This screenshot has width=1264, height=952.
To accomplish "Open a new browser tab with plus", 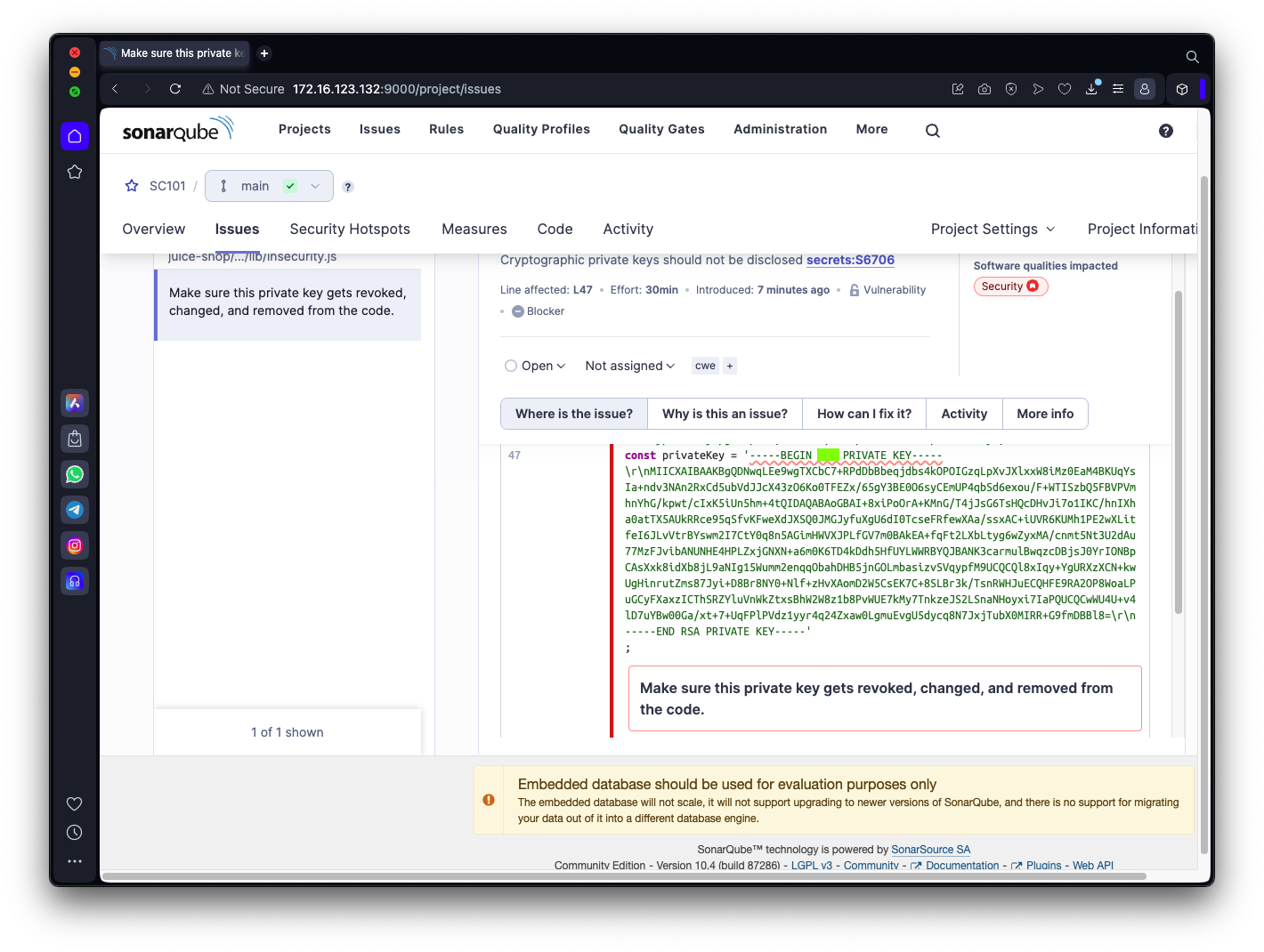I will coord(264,53).
